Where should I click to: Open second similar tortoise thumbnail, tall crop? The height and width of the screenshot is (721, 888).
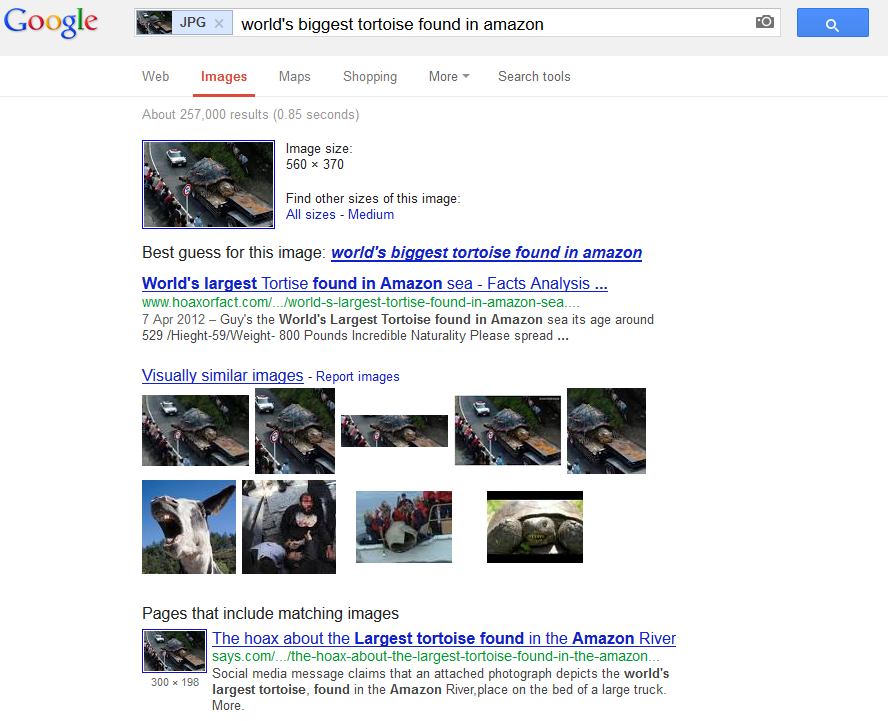pyautogui.click(x=295, y=430)
